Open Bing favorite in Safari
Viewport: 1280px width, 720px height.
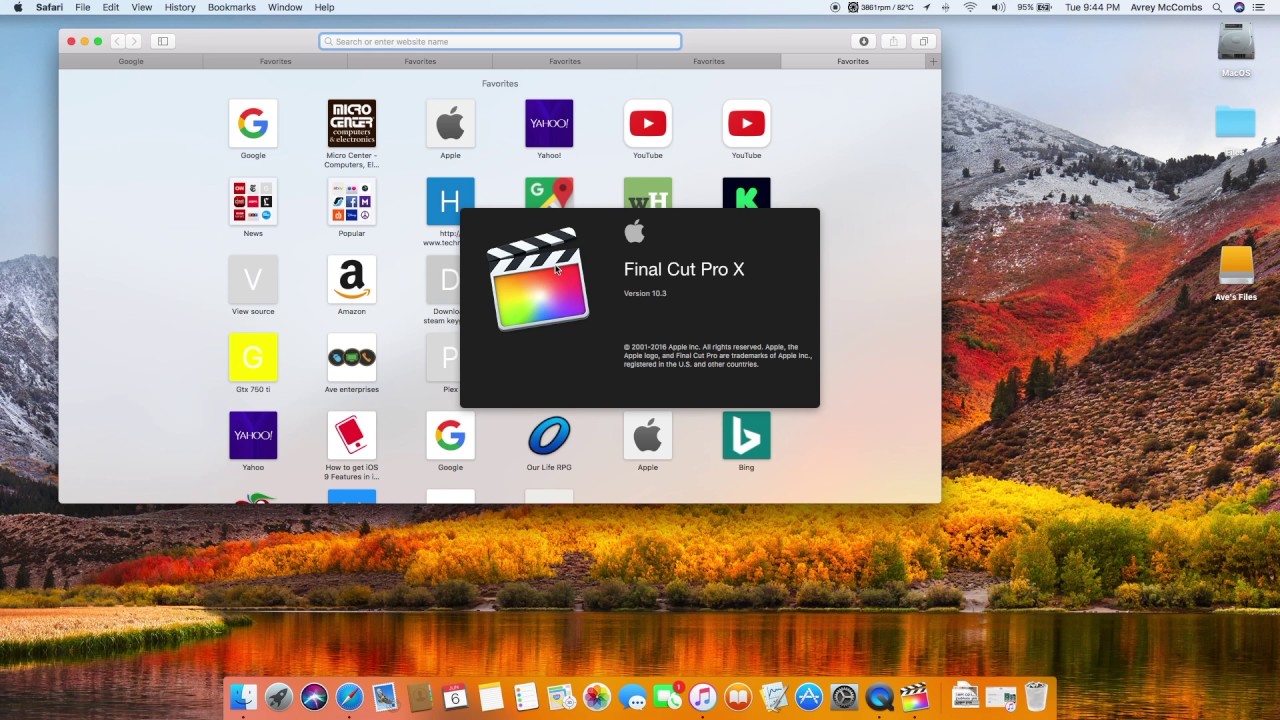point(746,436)
